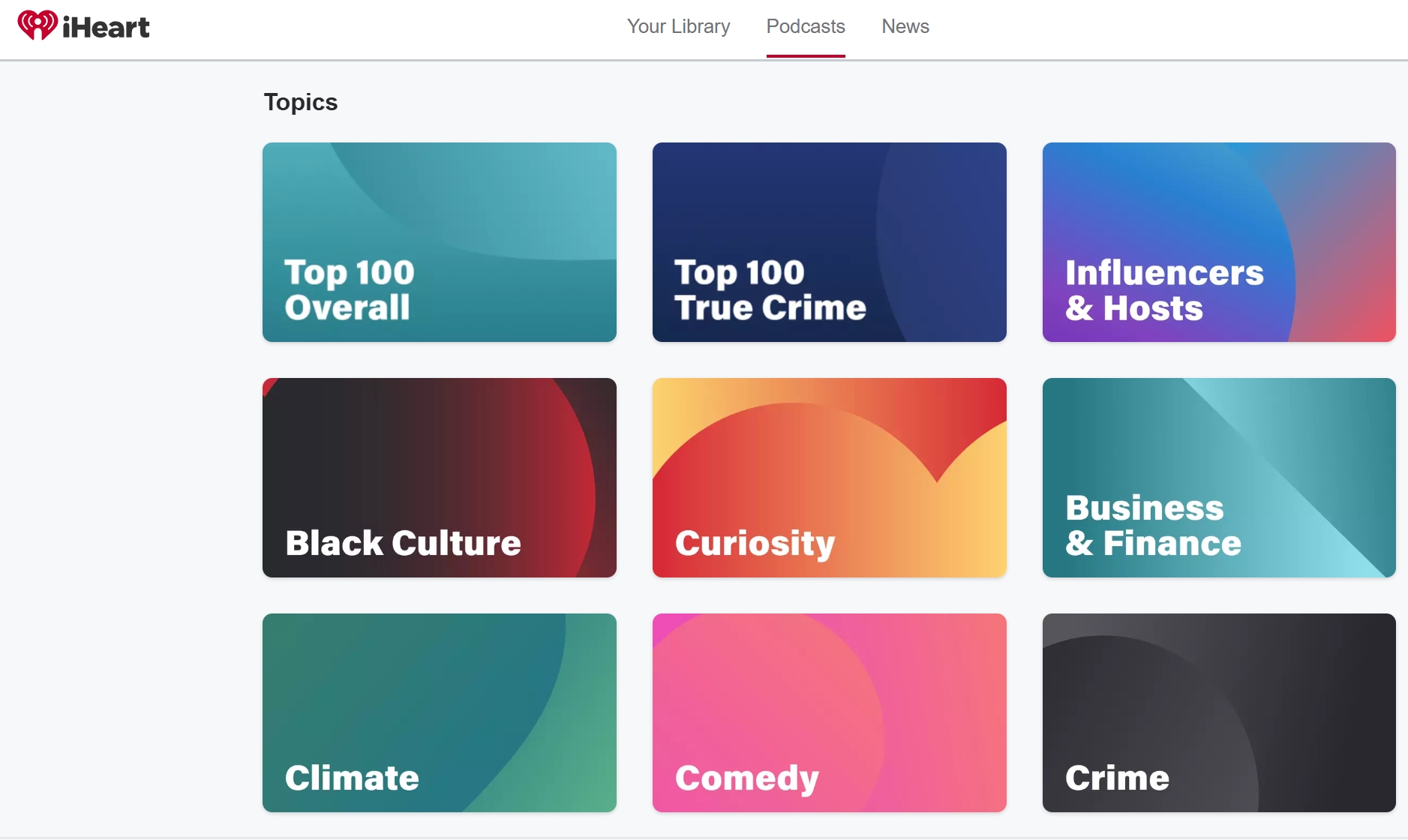Select the Influencers & Hosts topic
Image resolution: width=1408 pixels, height=840 pixels.
coord(1219,242)
